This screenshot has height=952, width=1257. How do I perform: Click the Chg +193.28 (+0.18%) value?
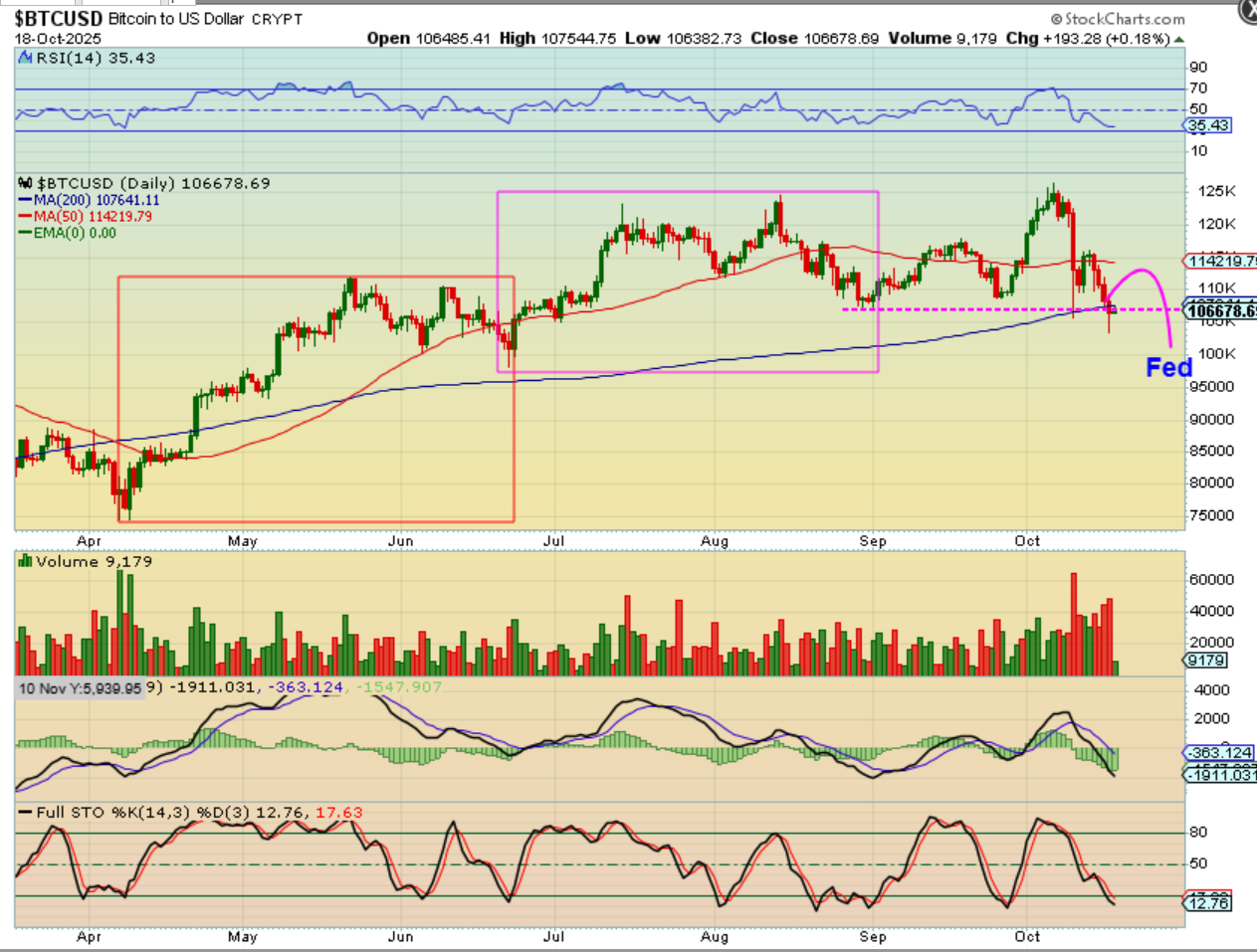coord(1089,38)
